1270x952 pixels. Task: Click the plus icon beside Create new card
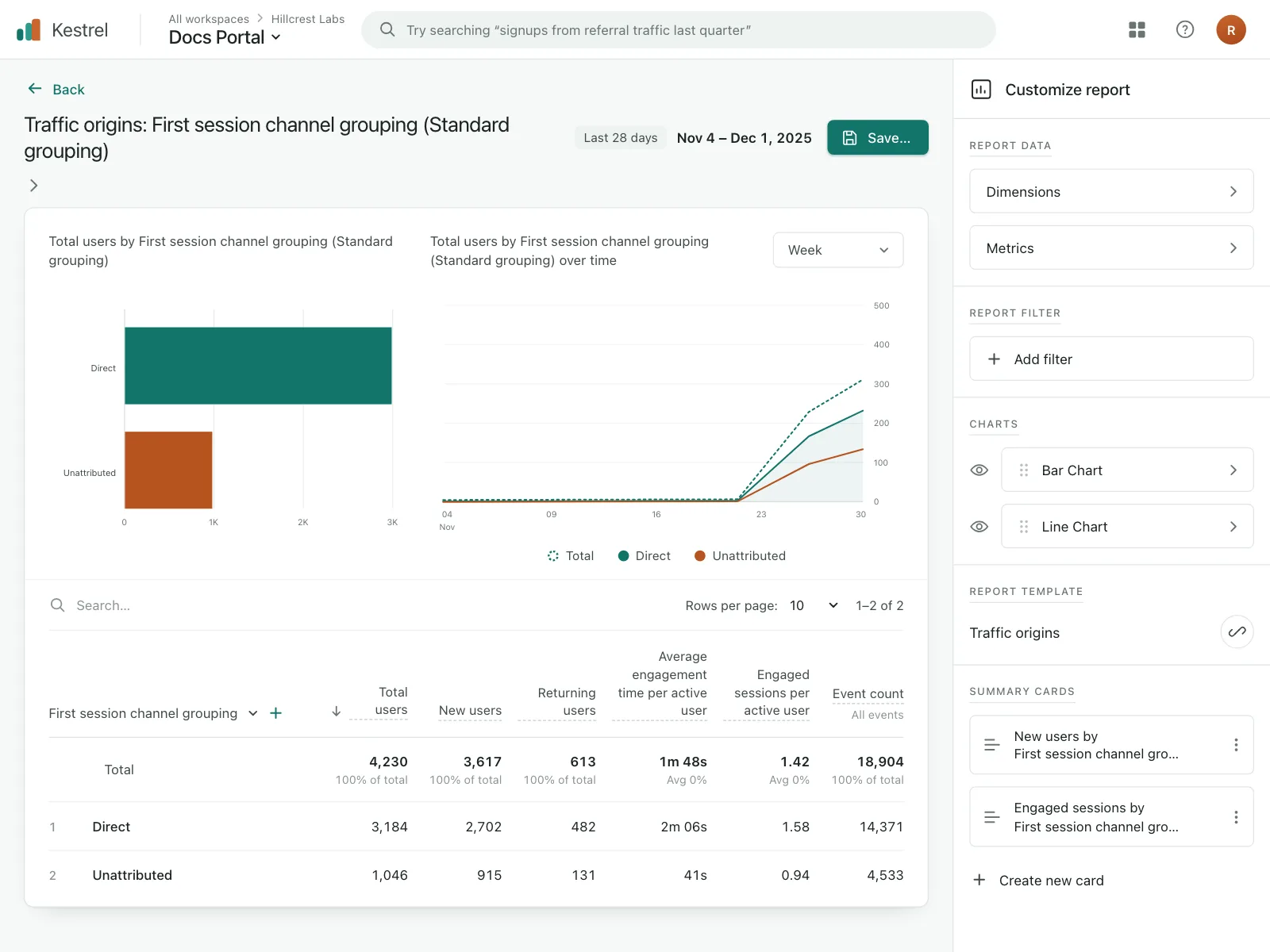(x=979, y=880)
